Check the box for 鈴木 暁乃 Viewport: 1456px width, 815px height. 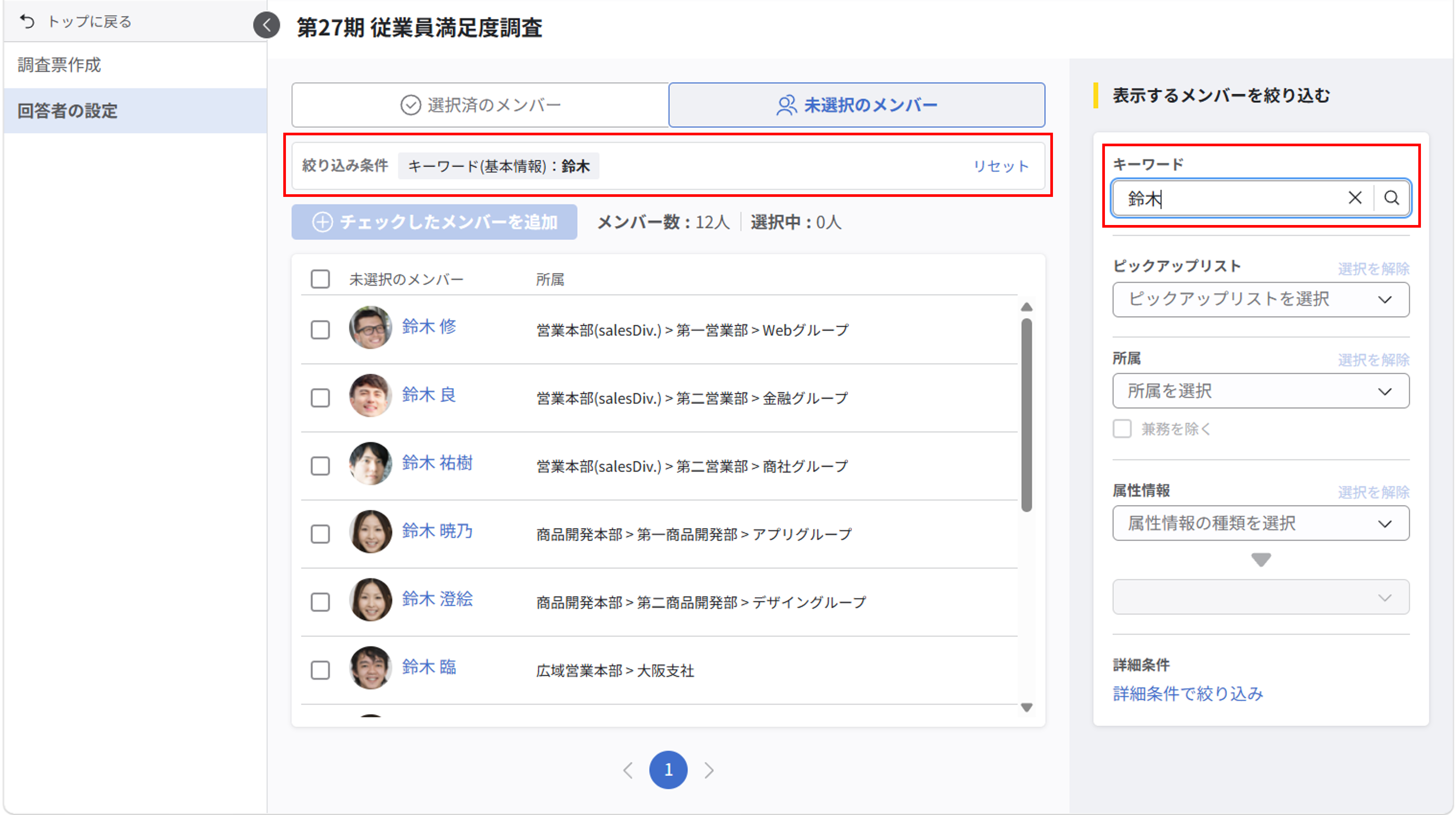tap(320, 533)
